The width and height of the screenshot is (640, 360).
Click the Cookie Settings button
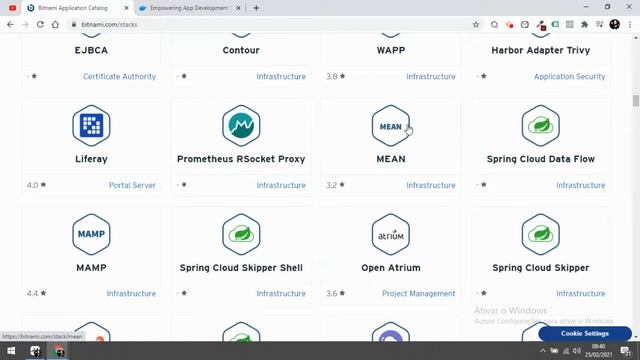coord(585,333)
